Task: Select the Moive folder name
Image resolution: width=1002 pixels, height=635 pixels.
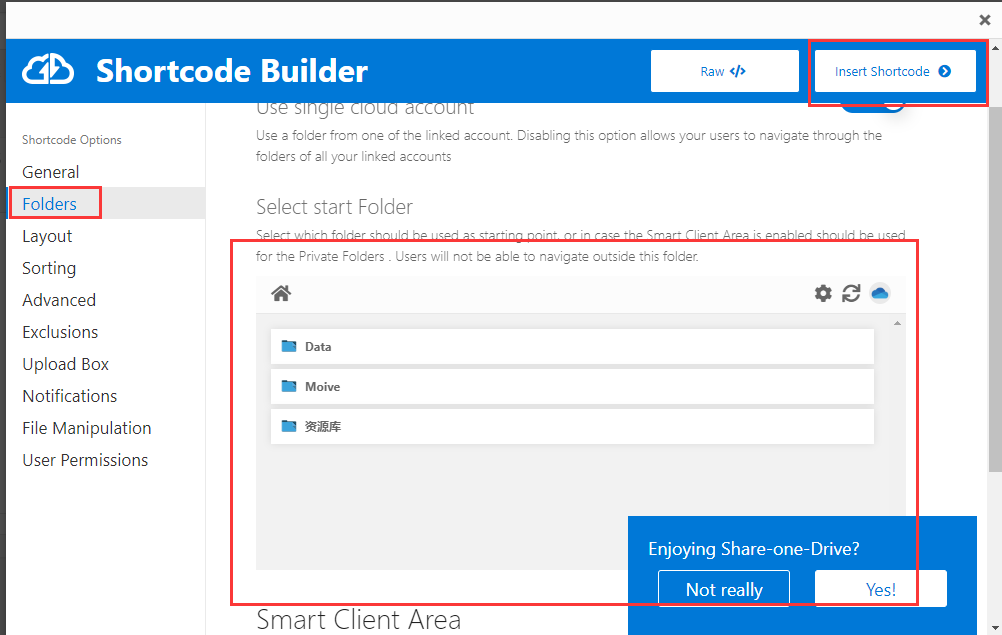Action: (322, 386)
